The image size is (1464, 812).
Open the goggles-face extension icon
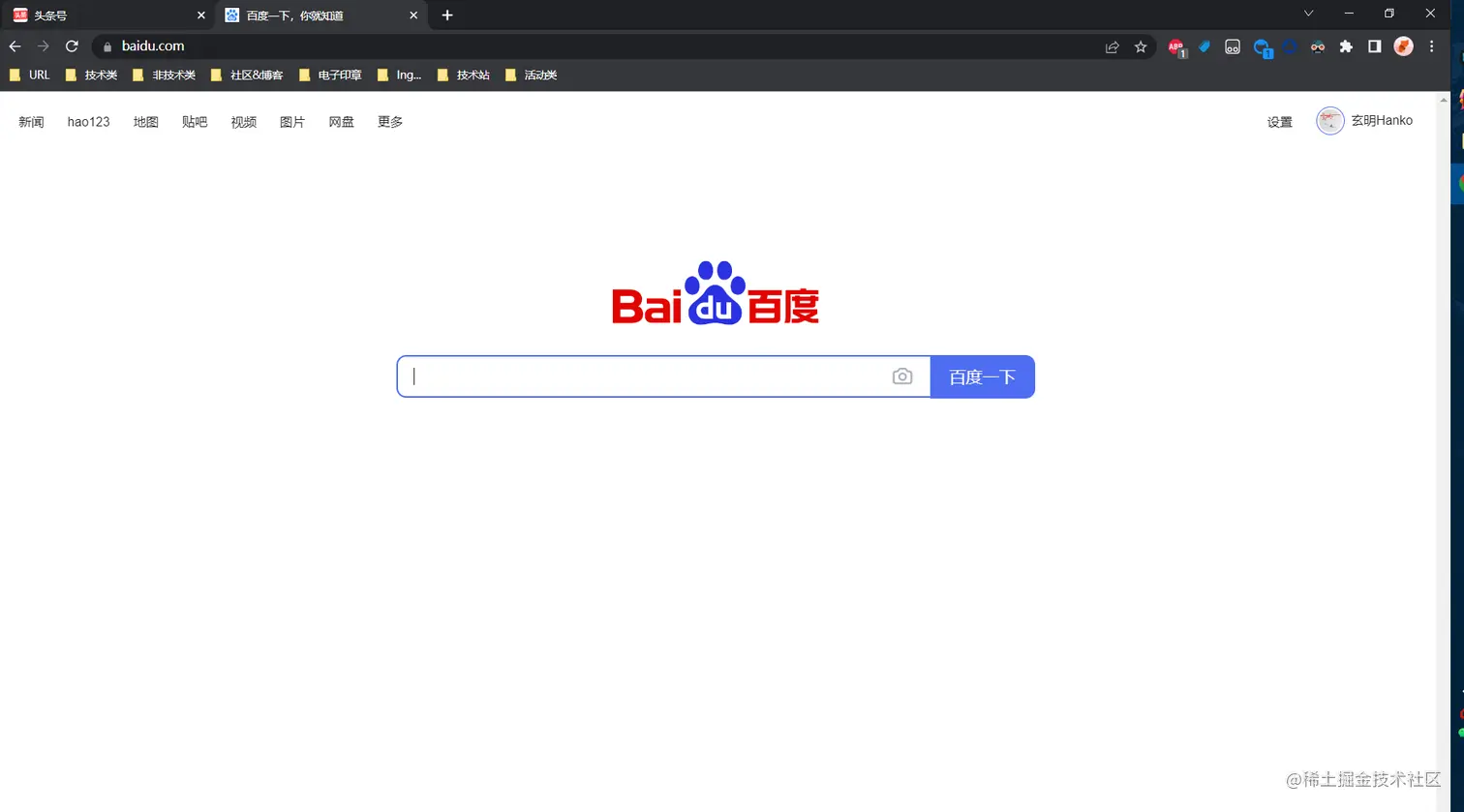1318,46
